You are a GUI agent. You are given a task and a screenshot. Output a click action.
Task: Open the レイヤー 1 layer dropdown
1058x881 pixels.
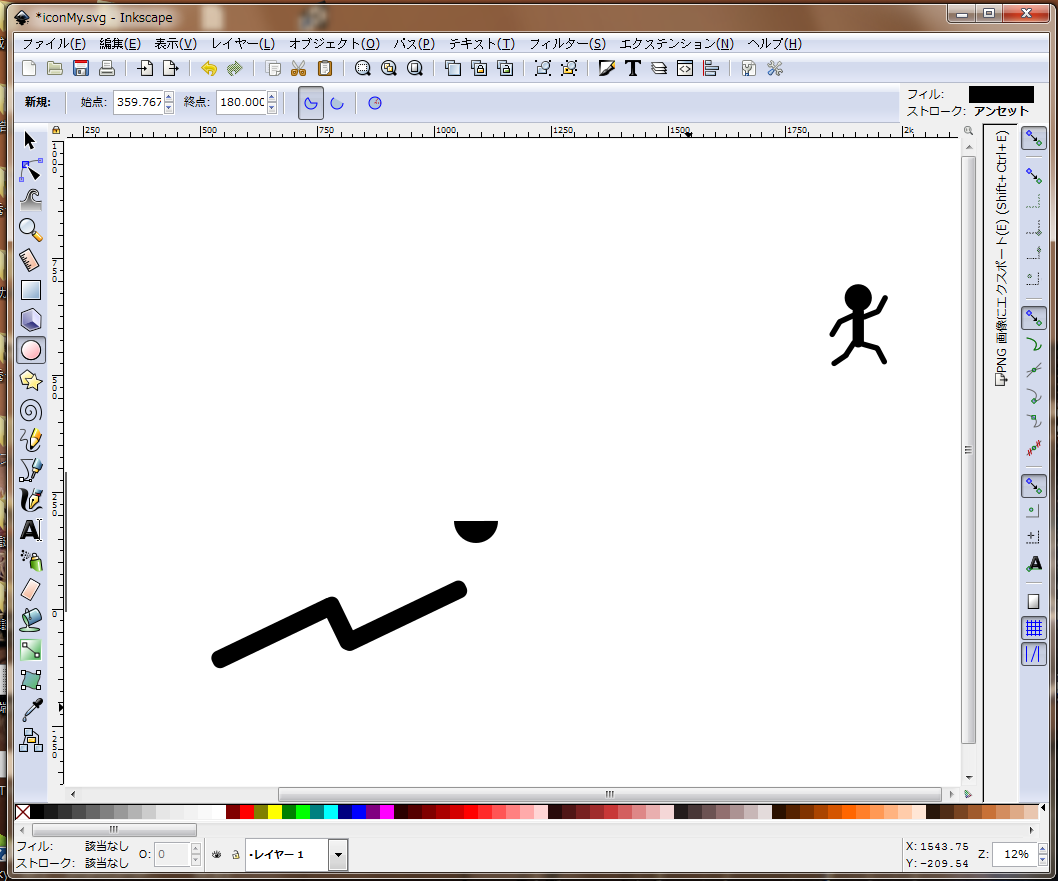click(x=338, y=855)
